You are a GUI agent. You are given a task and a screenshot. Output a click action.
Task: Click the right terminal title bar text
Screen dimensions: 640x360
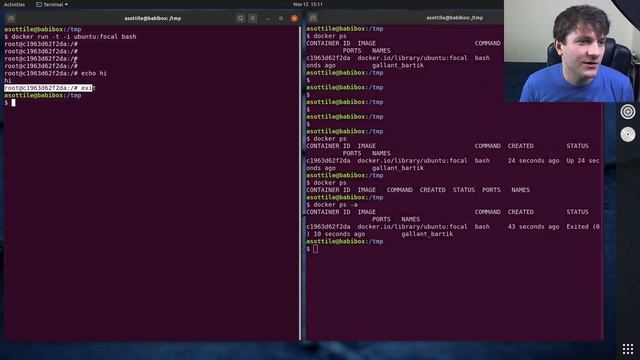(x=455, y=18)
